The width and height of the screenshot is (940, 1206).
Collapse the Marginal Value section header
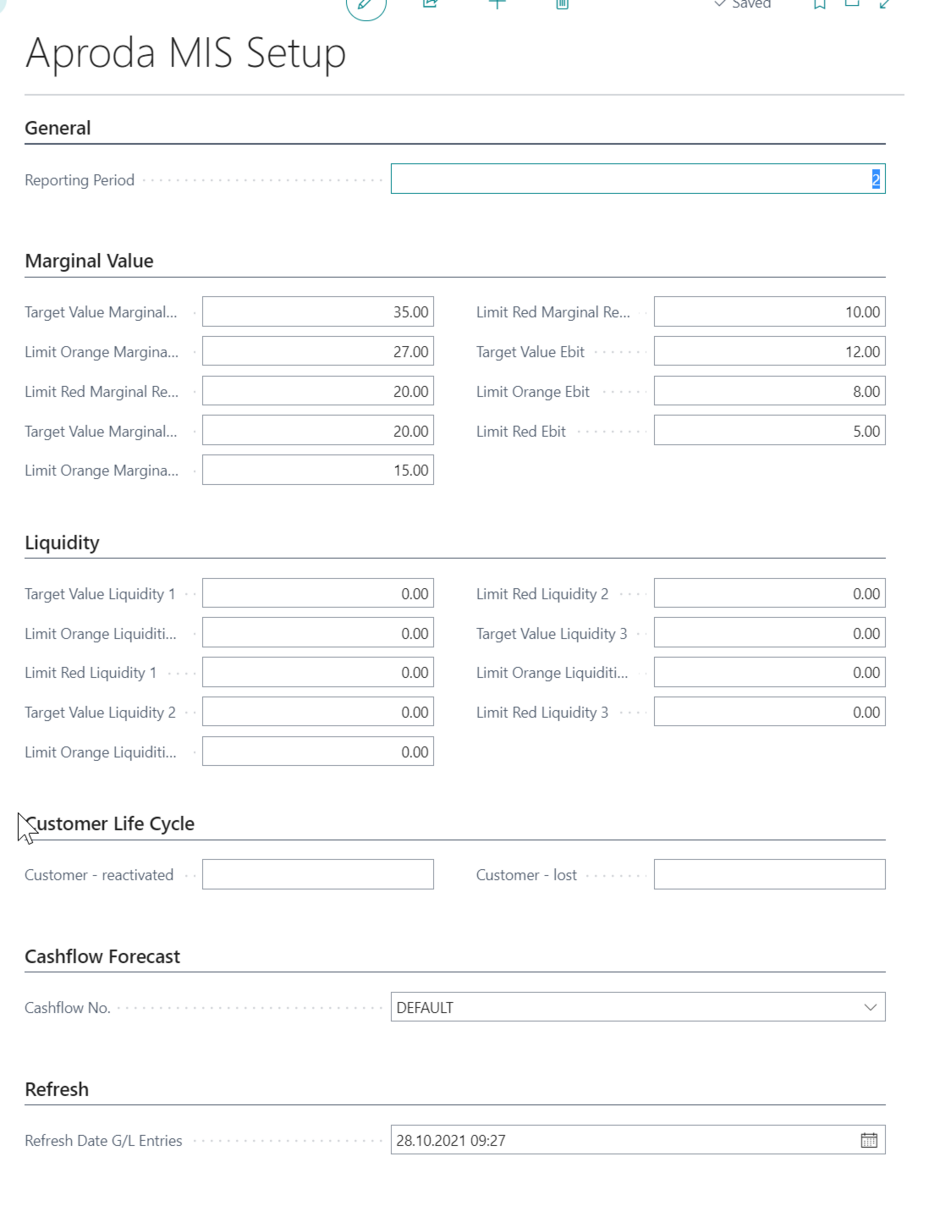click(89, 261)
